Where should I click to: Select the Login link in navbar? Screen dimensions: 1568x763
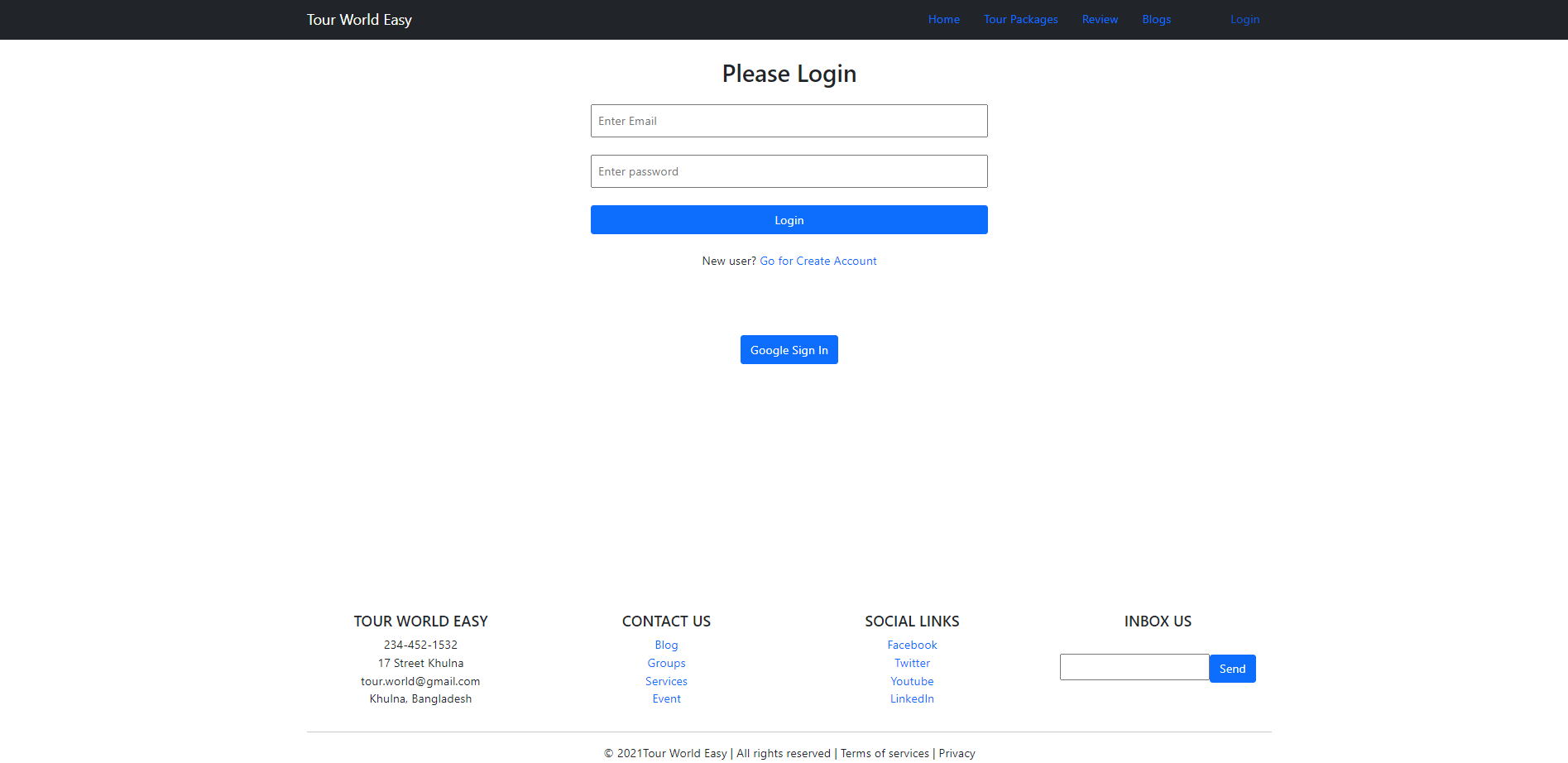(x=1244, y=19)
